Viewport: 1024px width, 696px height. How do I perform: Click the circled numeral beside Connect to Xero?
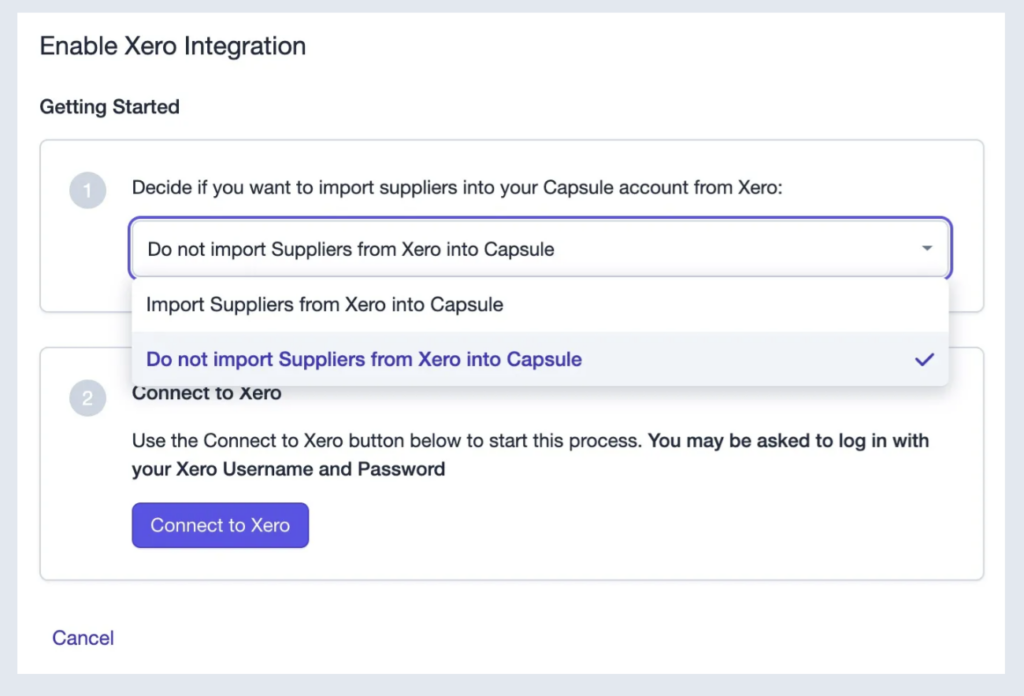tap(88, 397)
